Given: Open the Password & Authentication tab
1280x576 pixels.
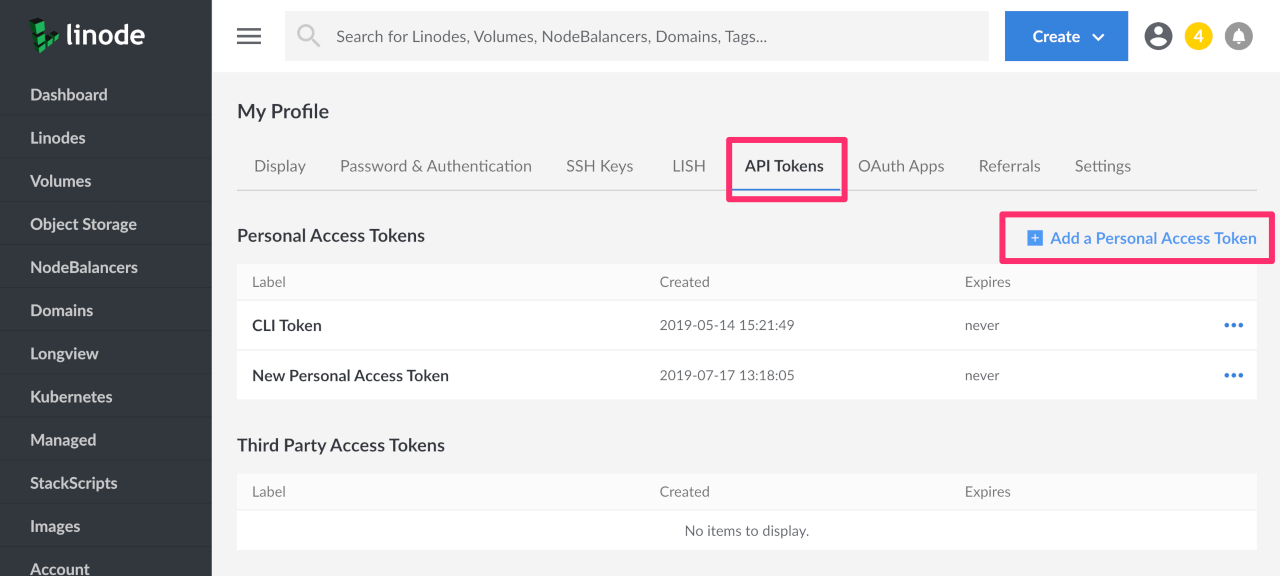Looking at the screenshot, I should point(435,166).
